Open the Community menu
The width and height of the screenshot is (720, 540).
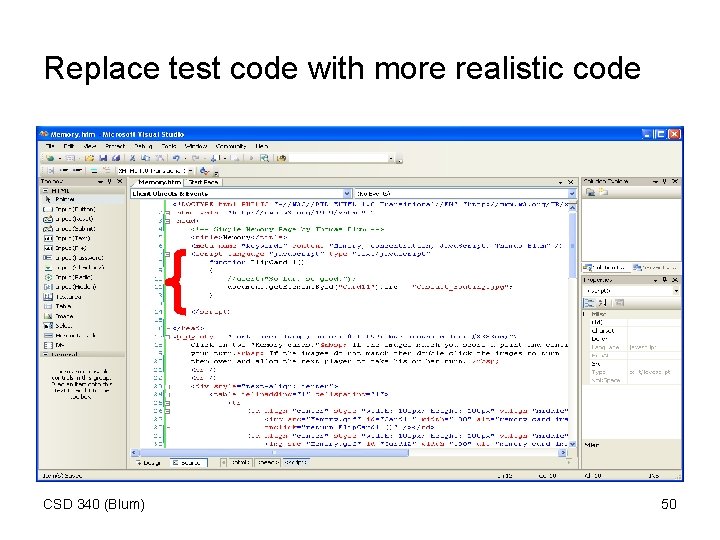tap(231, 146)
